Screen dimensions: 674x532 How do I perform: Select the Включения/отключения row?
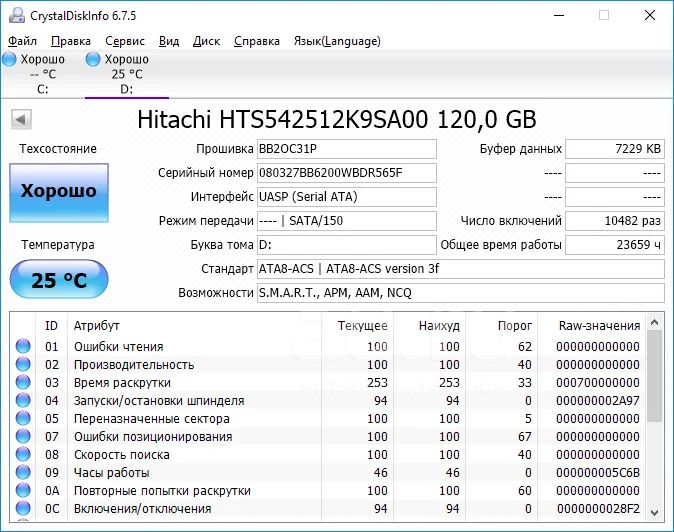click(x=328, y=509)
